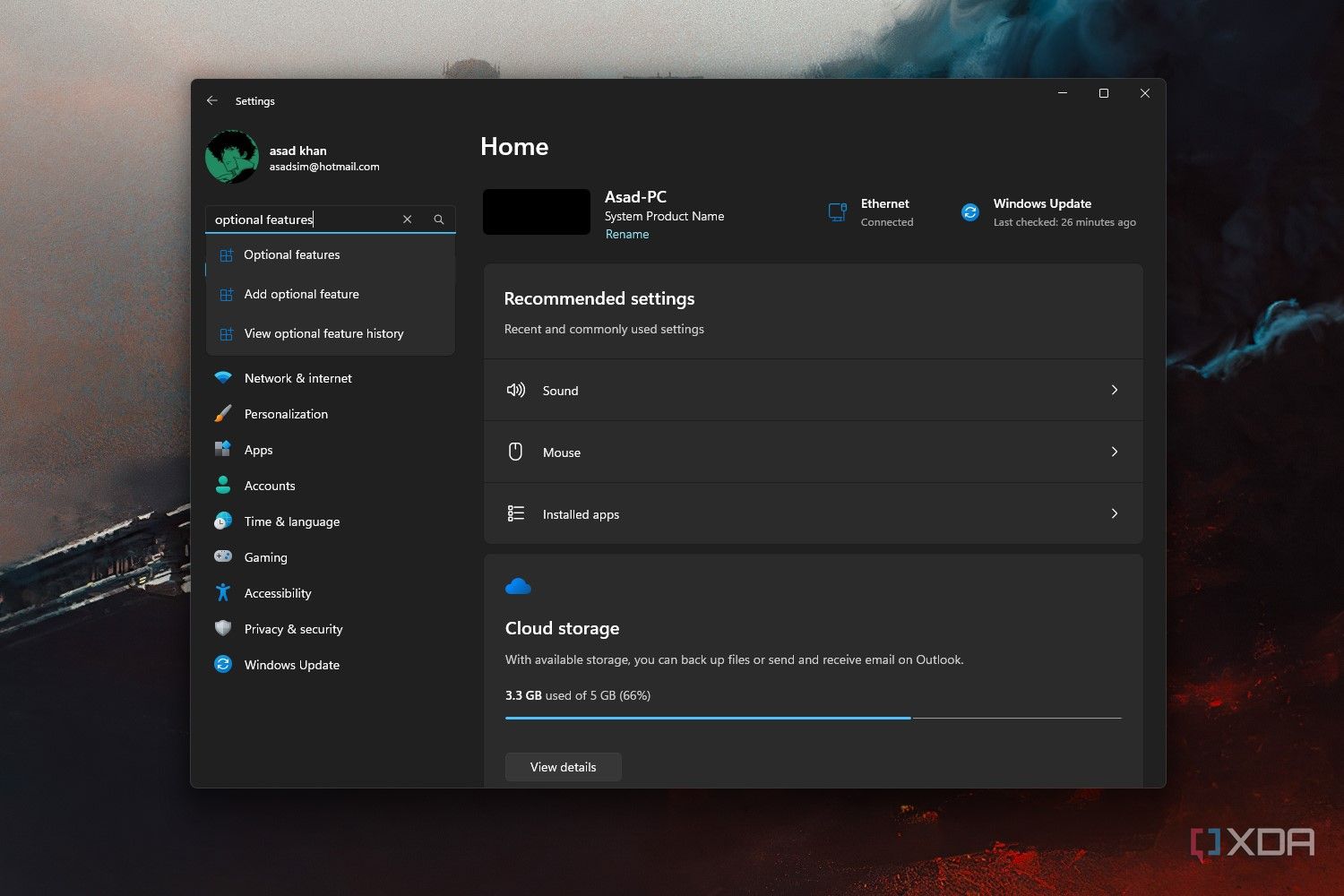The image size is (1344, 896).
Task: Click the Mouse icon in recommended settings
Action: [515, 452]
